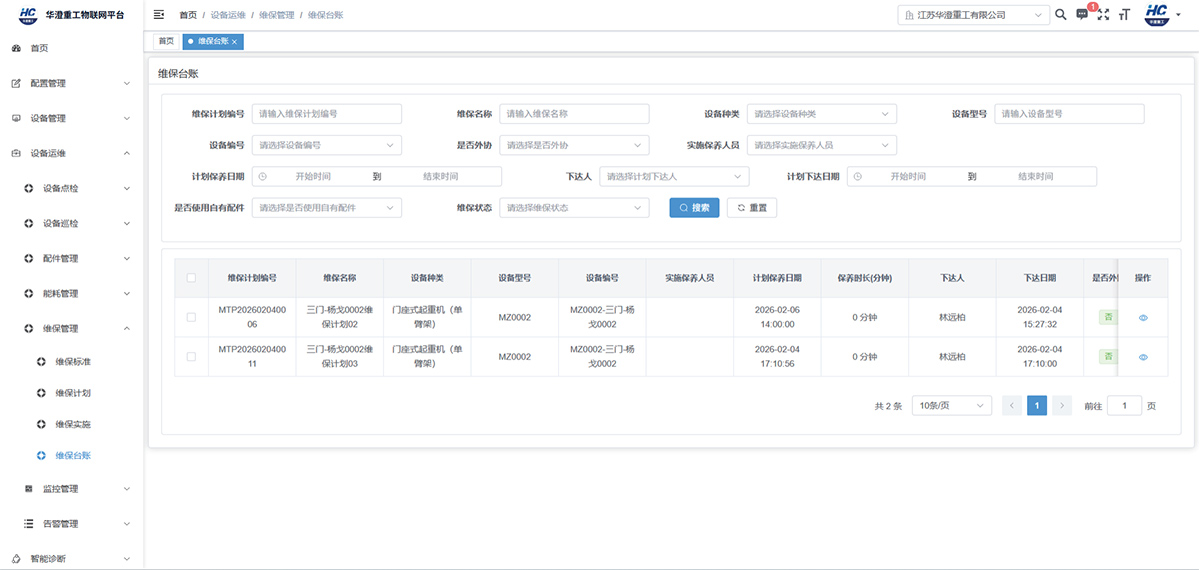Click the blue 搜索 button

[694, 208]
